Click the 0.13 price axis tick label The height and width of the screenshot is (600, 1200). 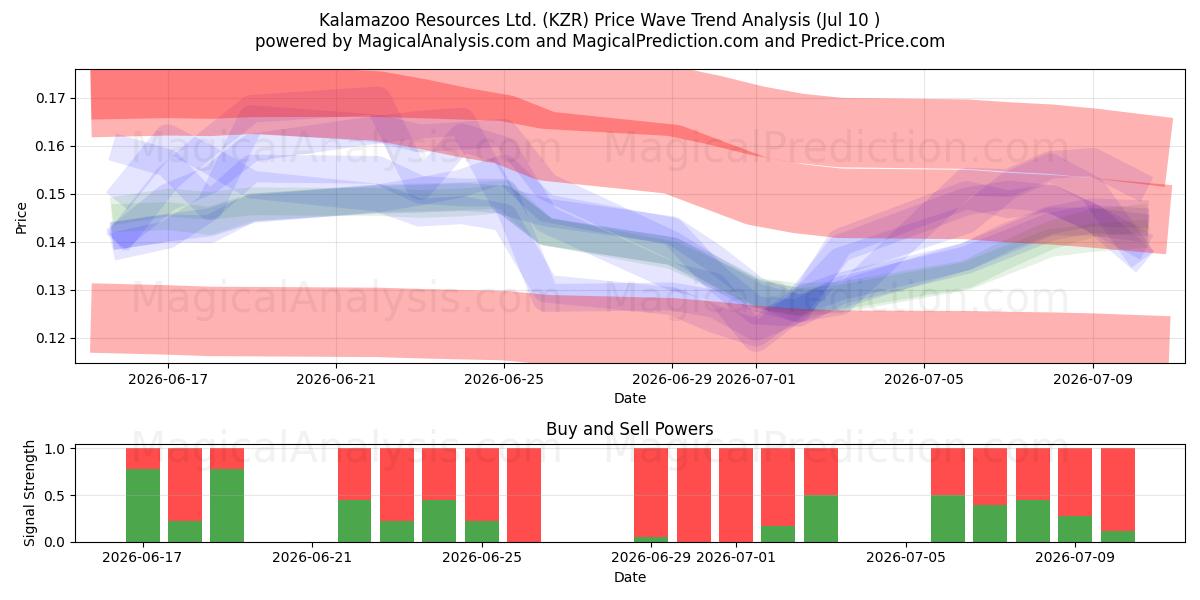[51, 290]
